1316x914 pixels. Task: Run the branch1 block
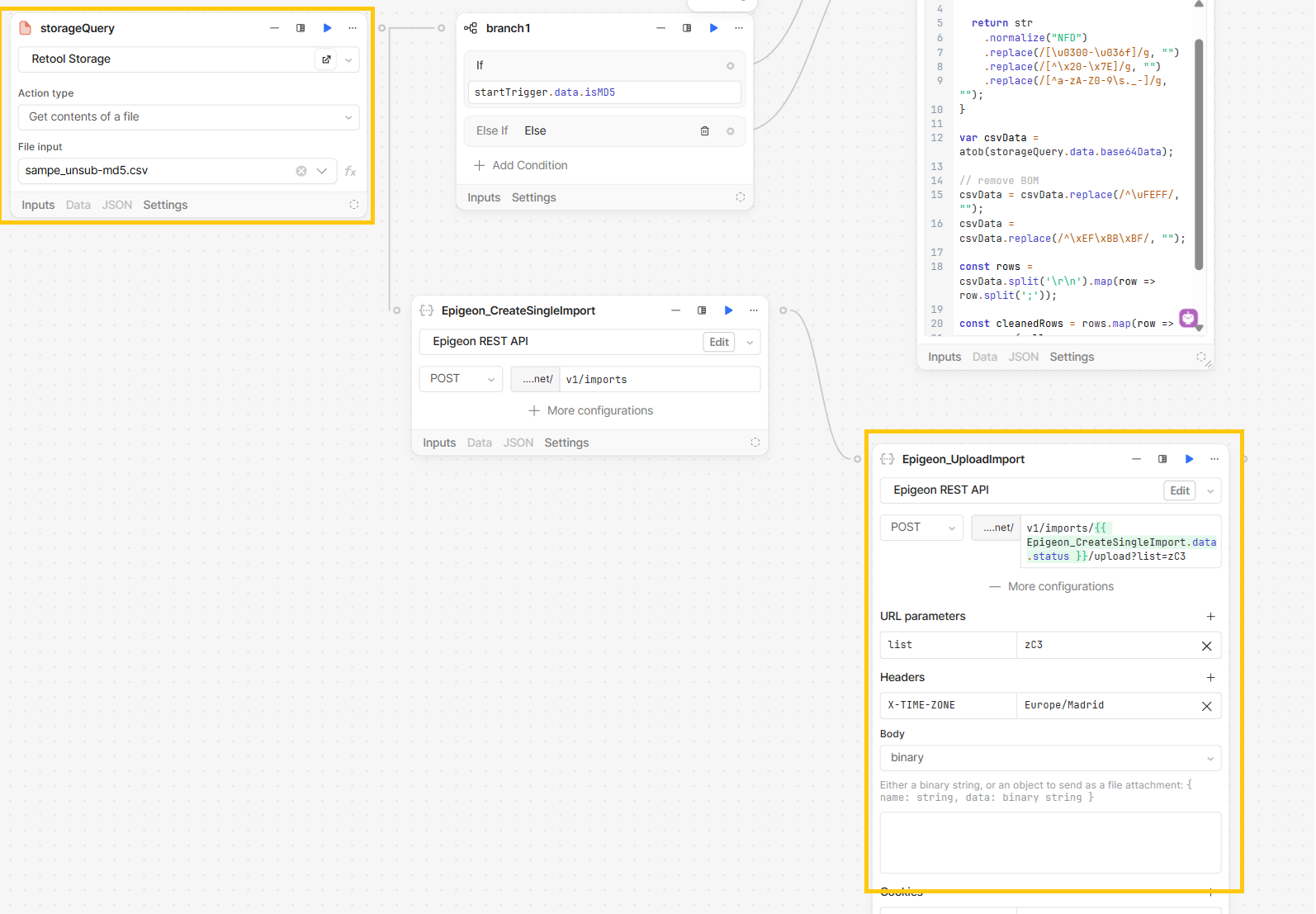click(x=714, y=28)
